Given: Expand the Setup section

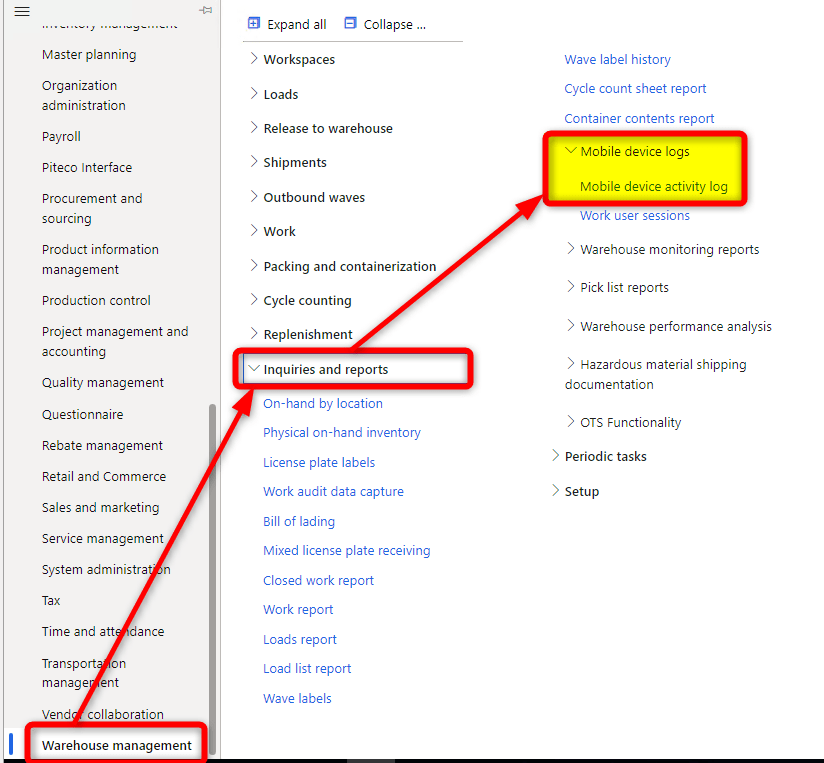Looking at the screenshot, I should 556,491.
